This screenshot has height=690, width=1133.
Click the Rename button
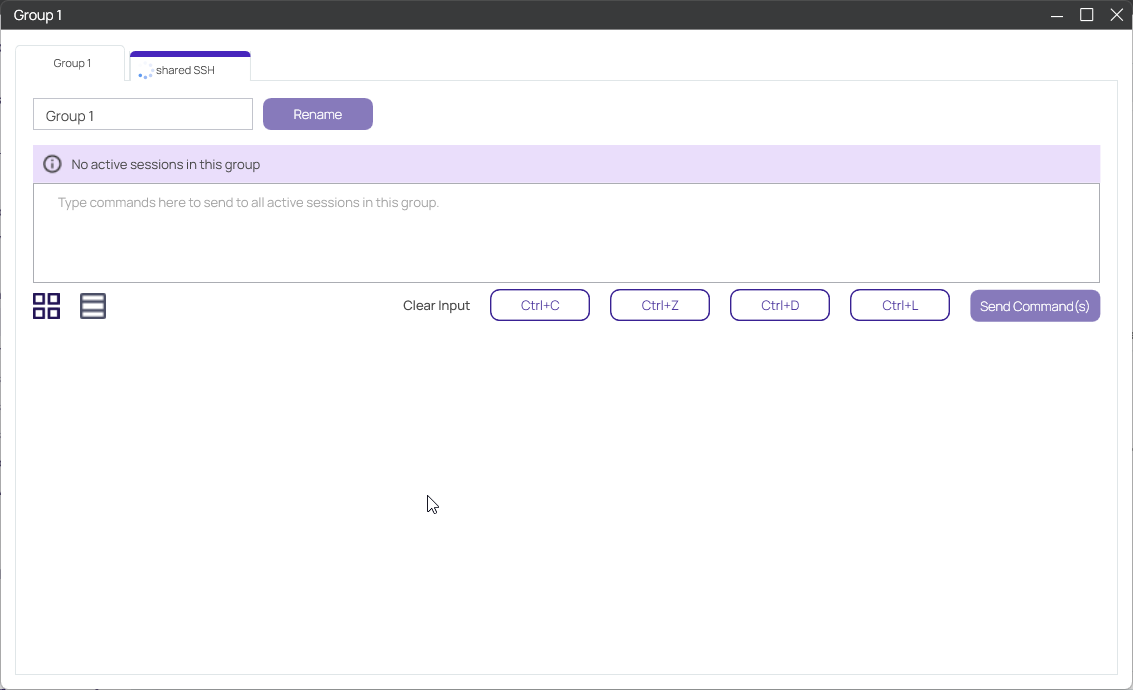point(317,114)
